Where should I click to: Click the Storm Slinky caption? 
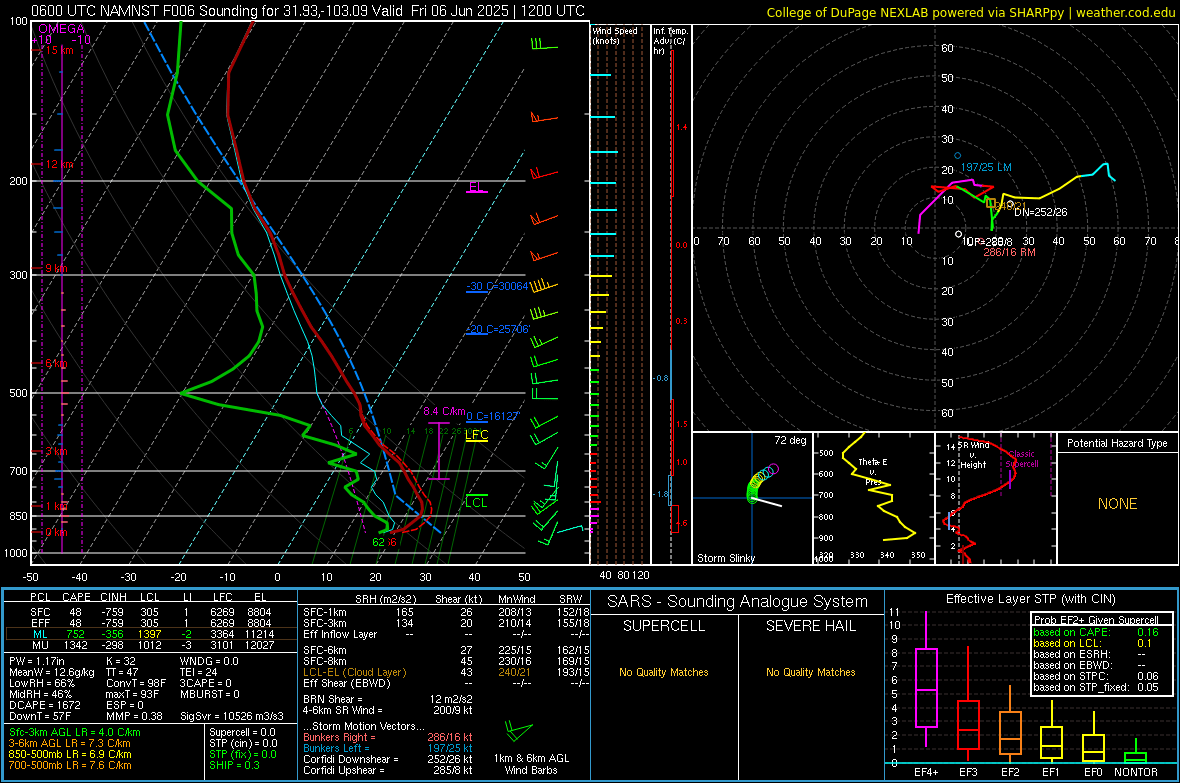point(725,558)
